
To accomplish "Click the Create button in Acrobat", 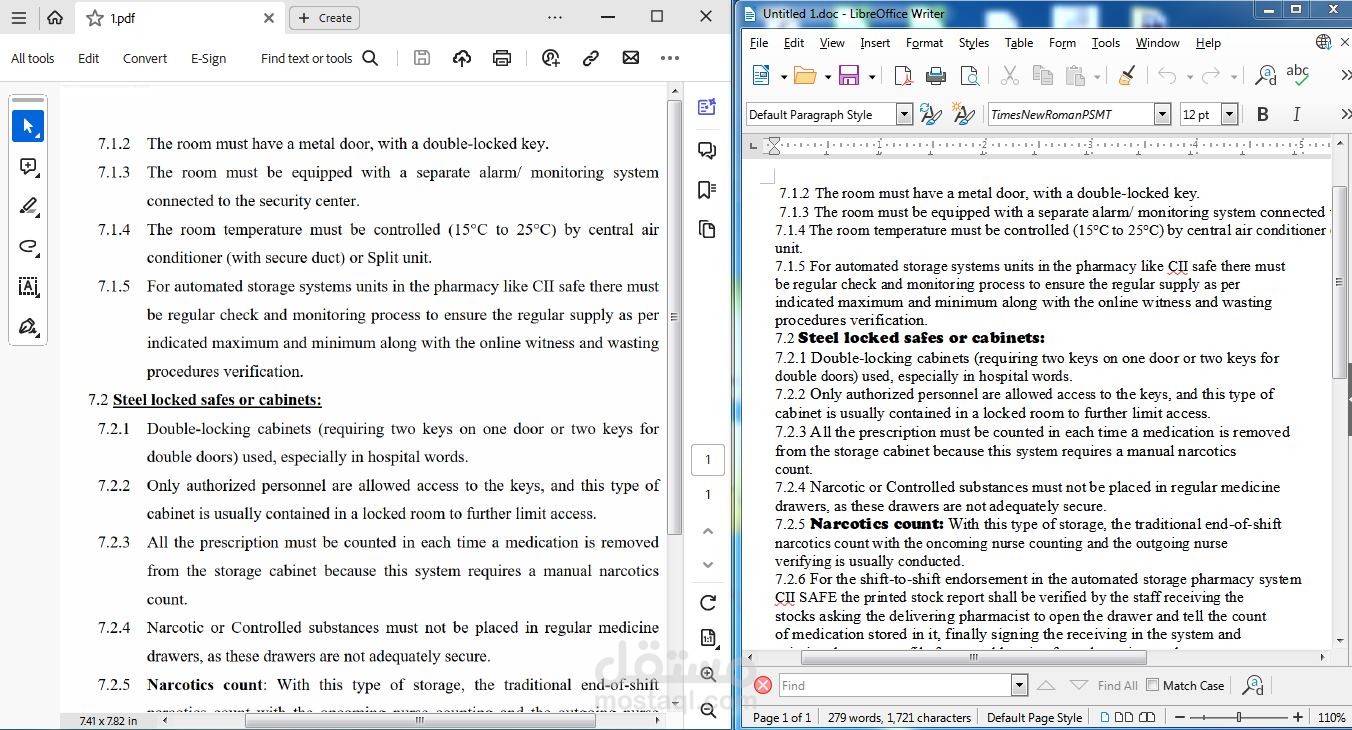I will (x=325, y=18).
